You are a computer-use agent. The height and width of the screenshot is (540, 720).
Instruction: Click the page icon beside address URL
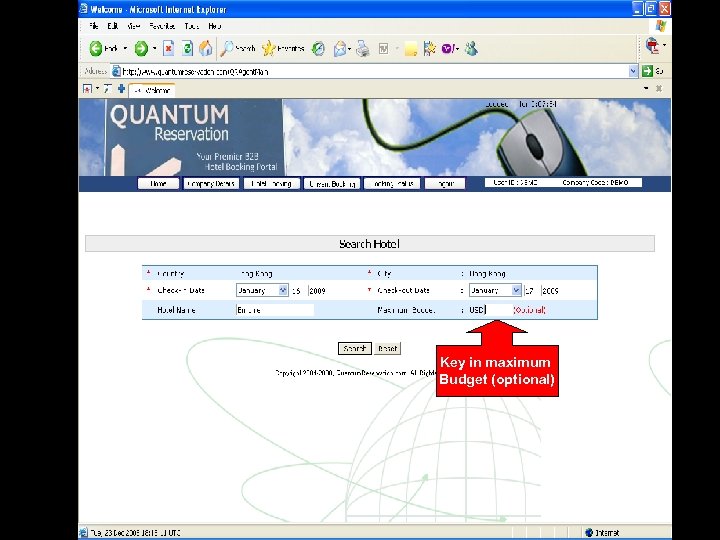[x=117, y=71]
